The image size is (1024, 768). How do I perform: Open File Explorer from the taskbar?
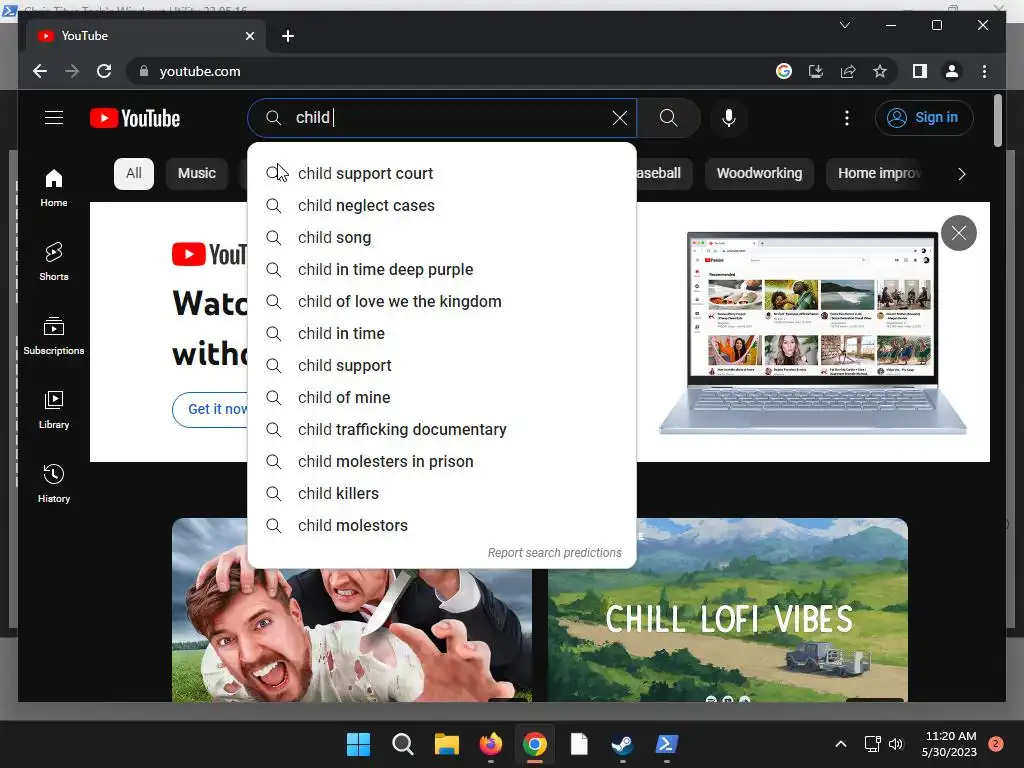pyautogui.click(x=447, y=744)
